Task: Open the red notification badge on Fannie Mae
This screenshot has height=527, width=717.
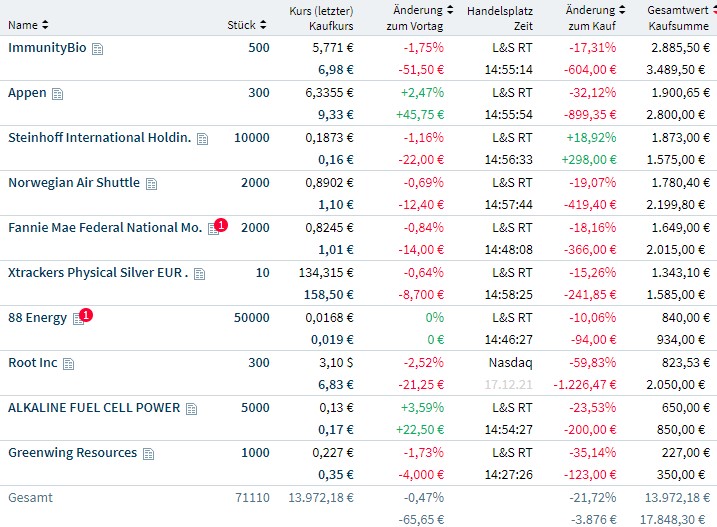Action: pos(221,225)
